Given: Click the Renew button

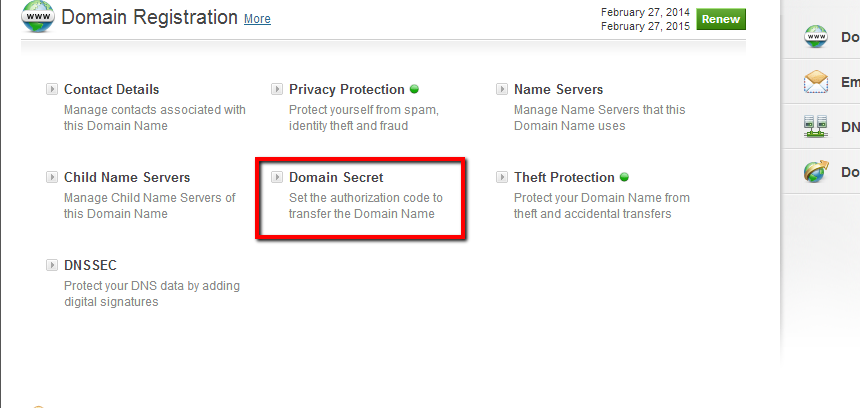Looking at the screenshot, I should coord(721,19).
